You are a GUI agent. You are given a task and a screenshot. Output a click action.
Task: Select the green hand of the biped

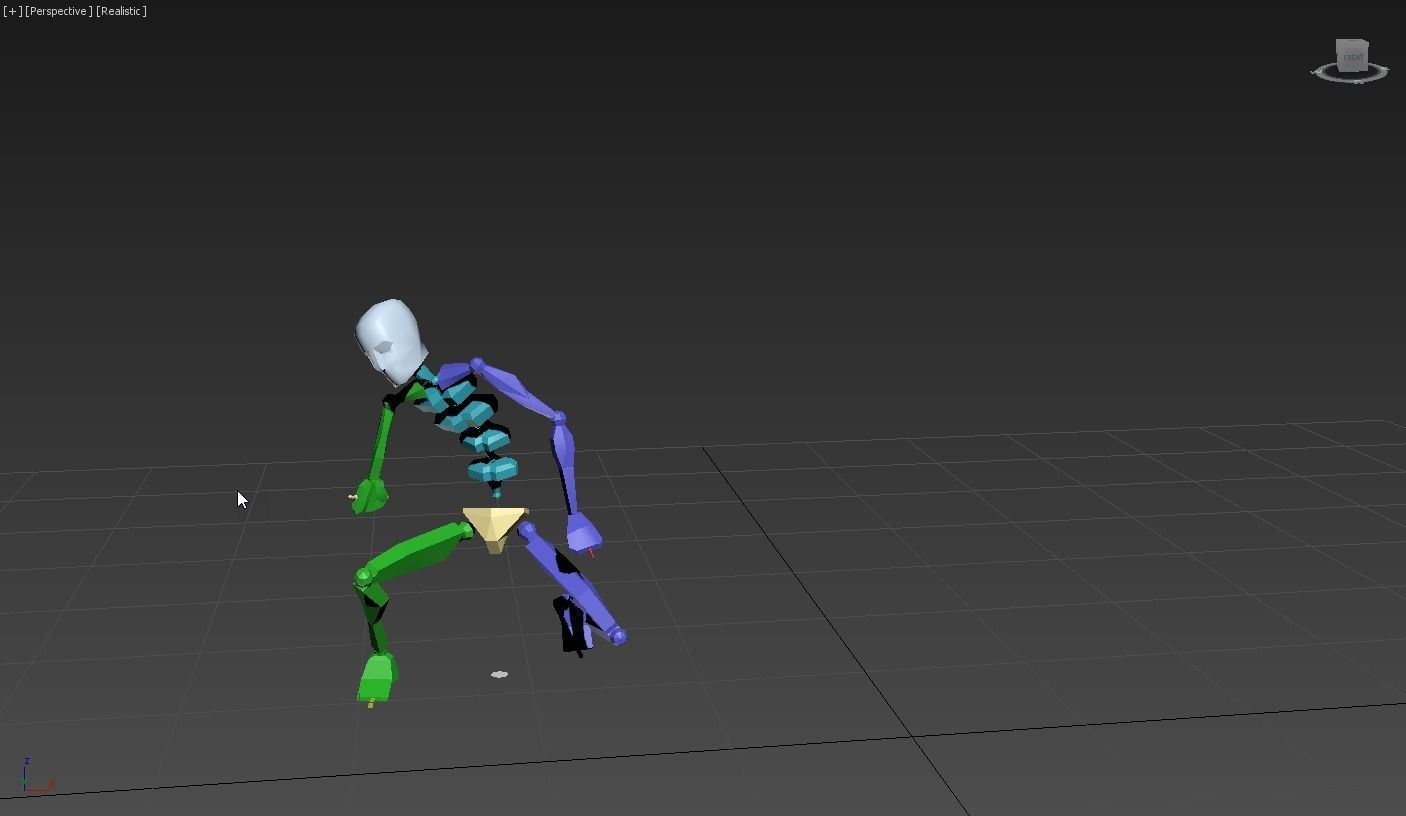point(369,495)
